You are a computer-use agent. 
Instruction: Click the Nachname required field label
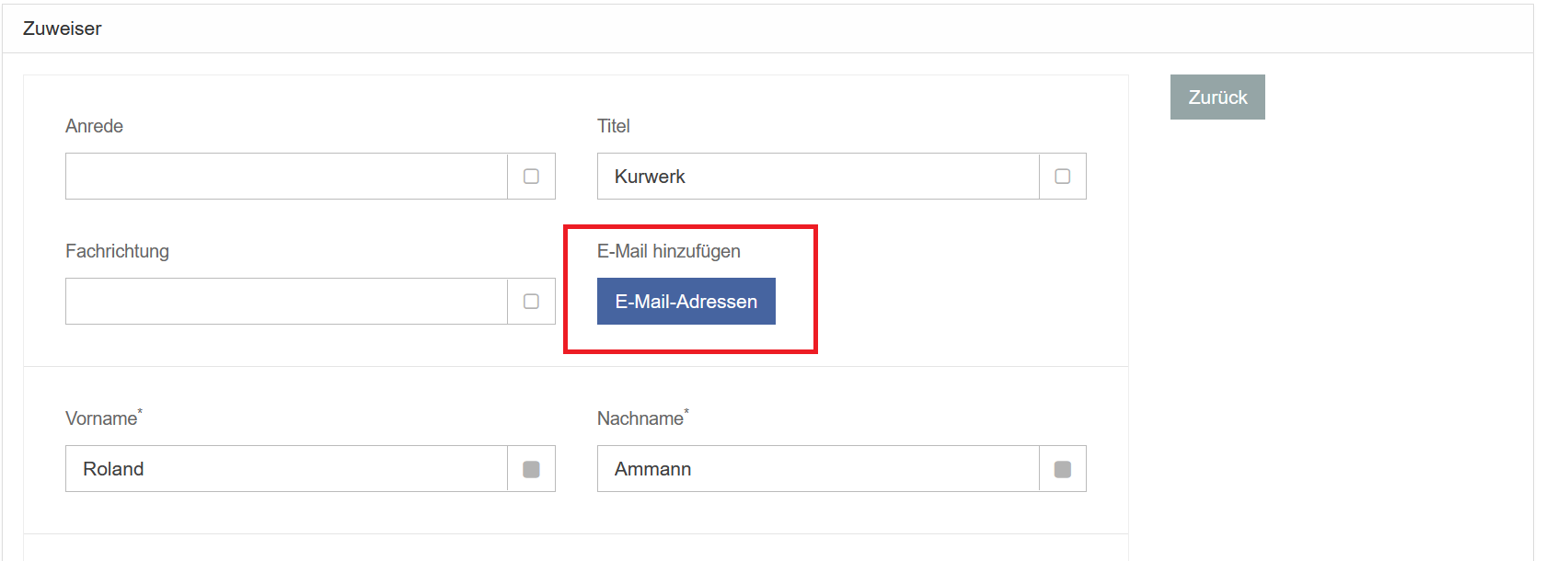click(640, 418)
